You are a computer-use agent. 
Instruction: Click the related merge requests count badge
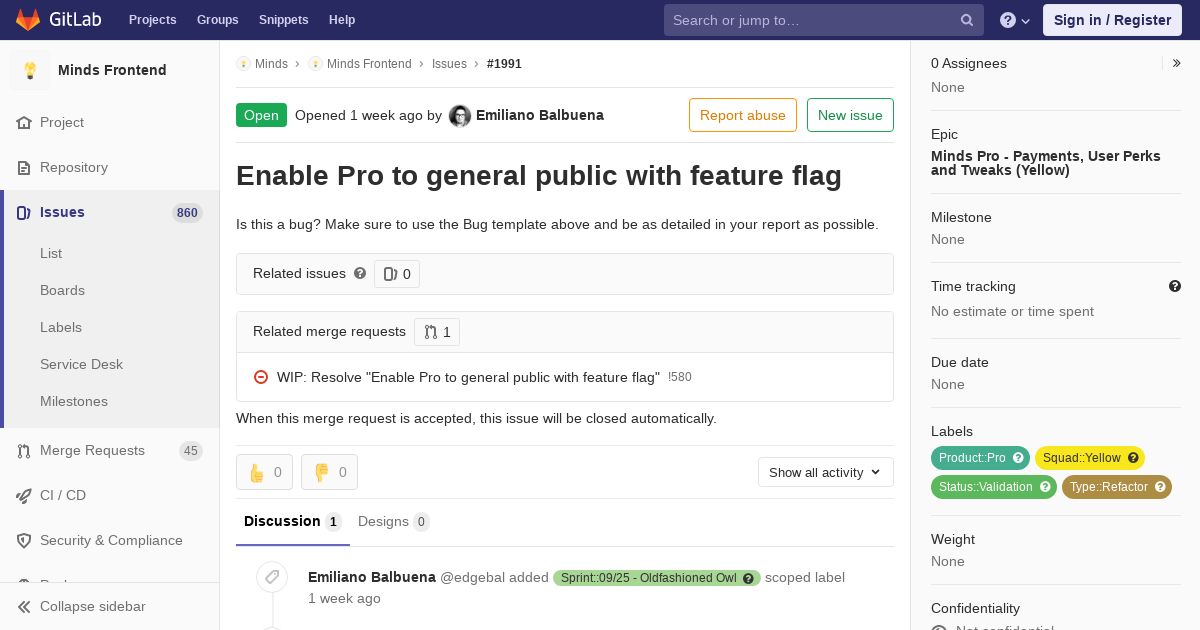click(437, 332)
